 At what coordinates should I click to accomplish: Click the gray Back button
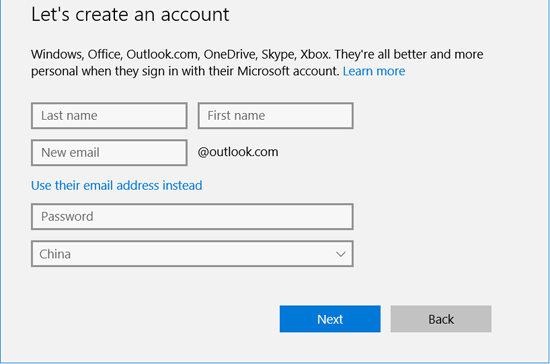(441, 319)
